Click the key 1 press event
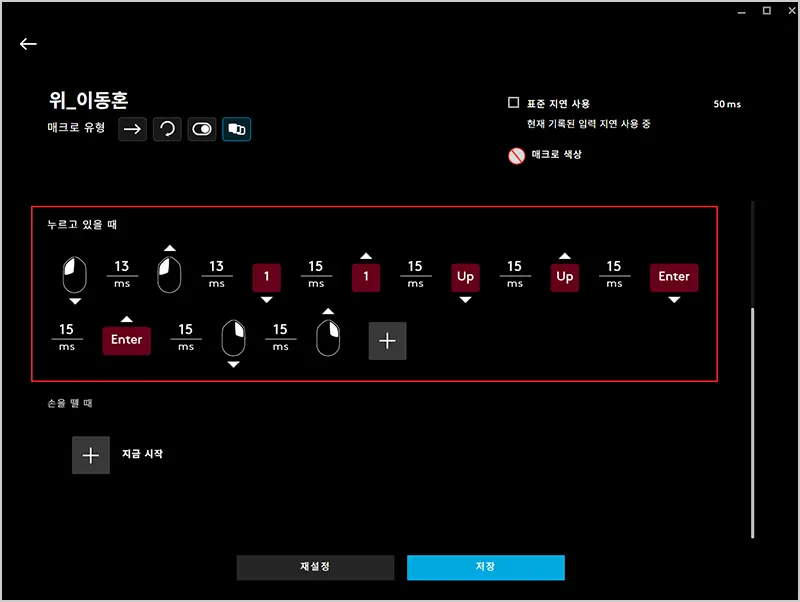The image size is (800, 602). click(266, 277)
